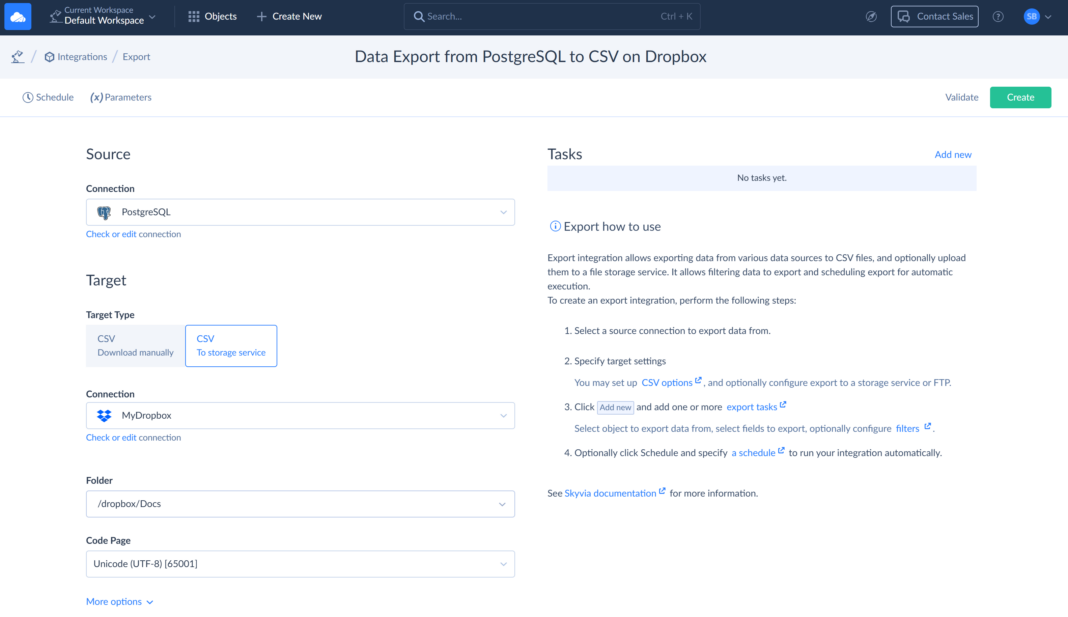
Task: Click the green Create button
Action: (x=1020, y=97)
